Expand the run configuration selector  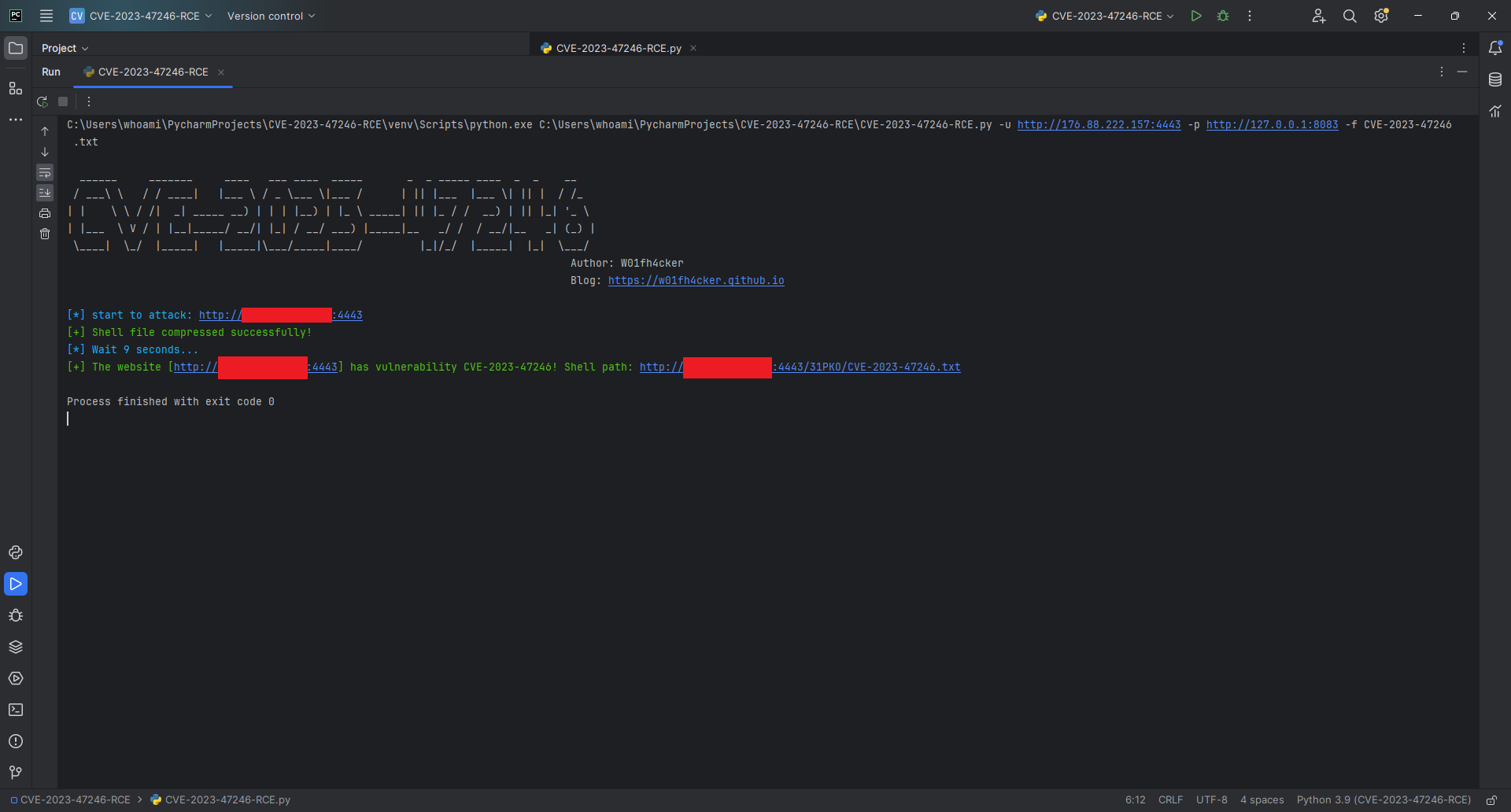tap(1104, 16)
